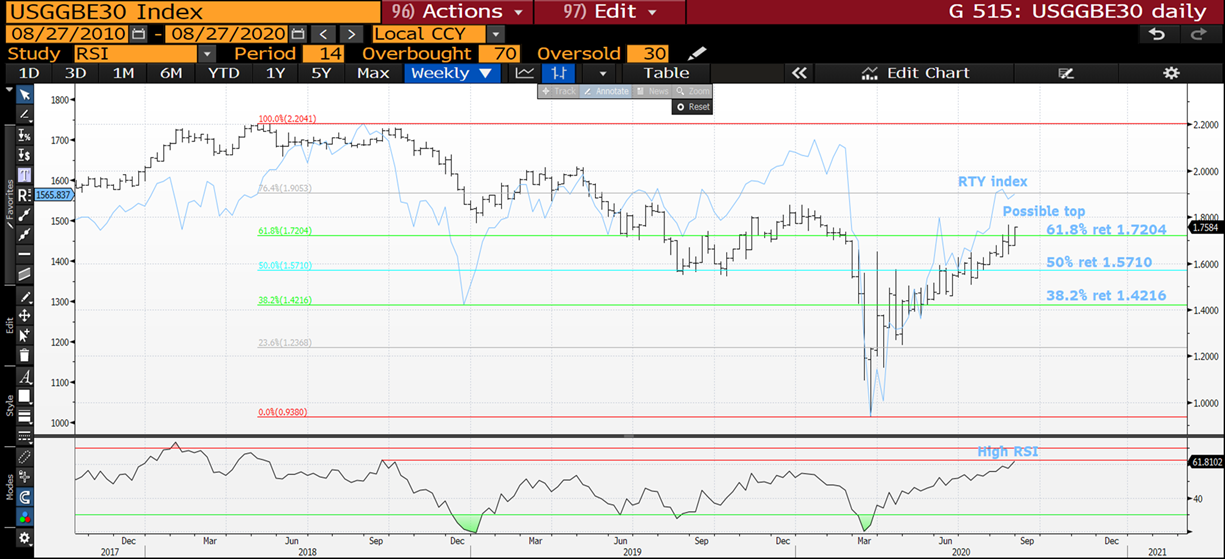Expand the Local CCY currency dropdown
Screen dimensions: 1225x559
tap(497, 34)
